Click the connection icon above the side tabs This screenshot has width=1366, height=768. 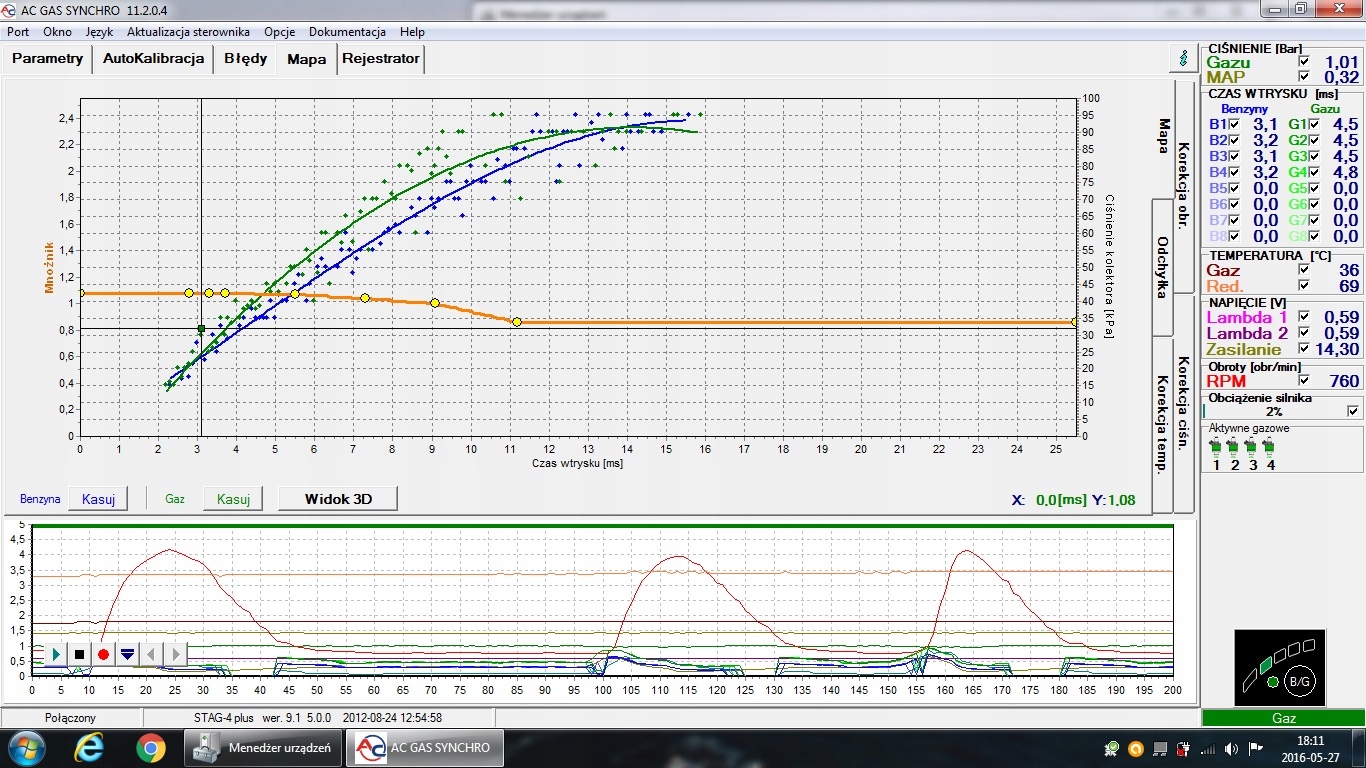tap(1184, 58)
